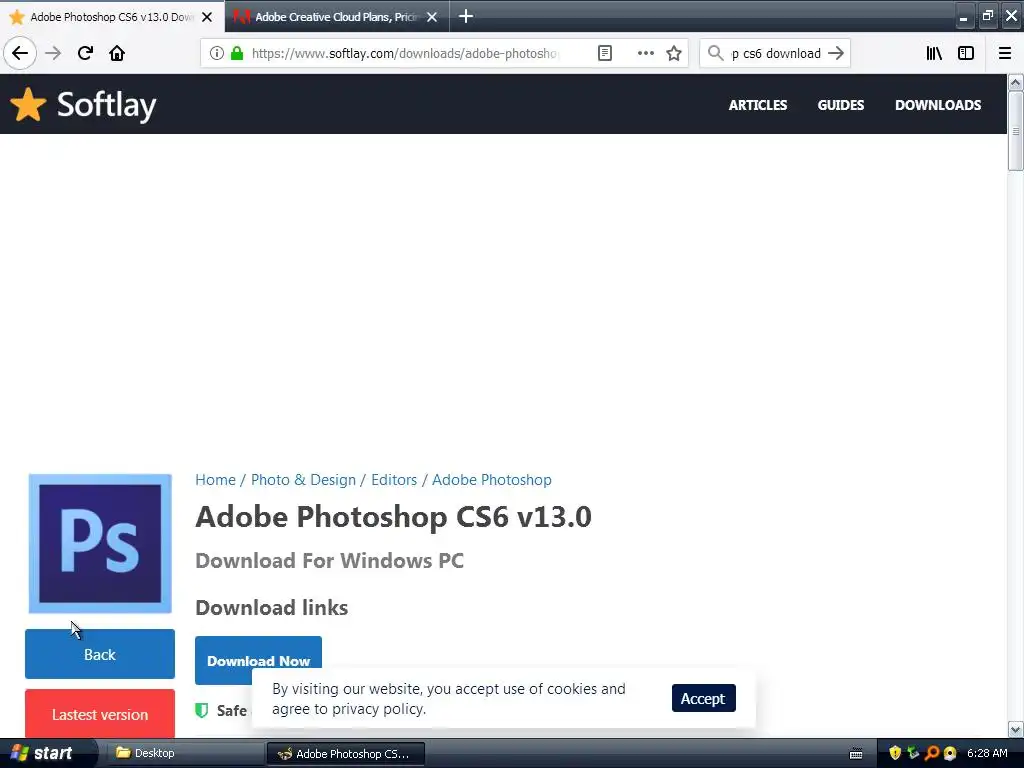This screenshot has height=768, width=1024.
Task: Accept the cookies notice
Action: point(703,698)
